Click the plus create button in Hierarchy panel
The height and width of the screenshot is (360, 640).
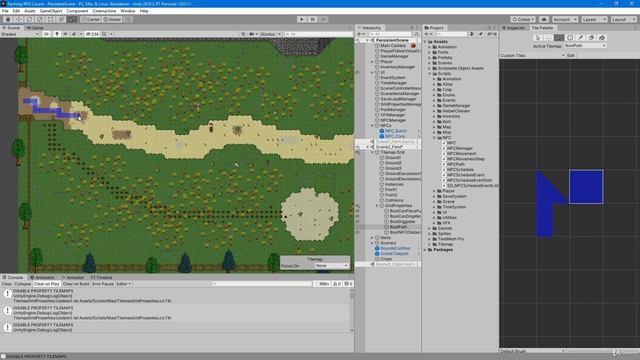point(360,34)
